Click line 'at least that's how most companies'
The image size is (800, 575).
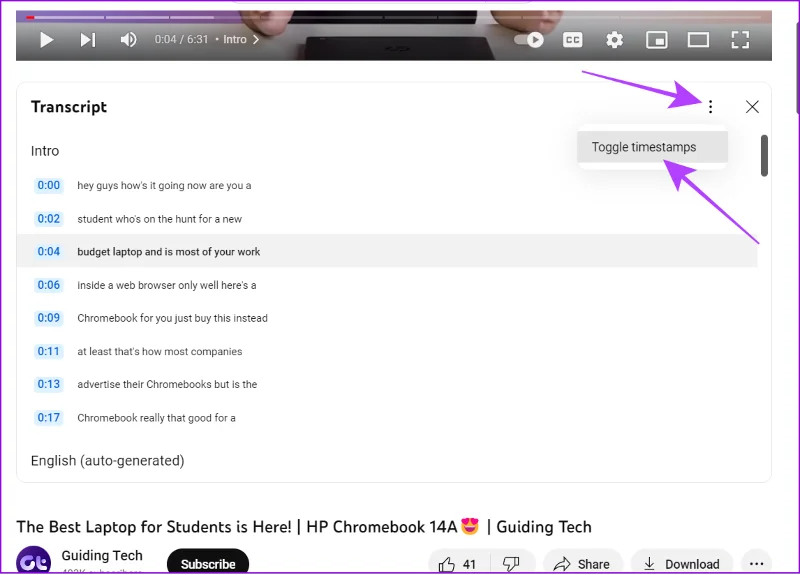160,352
